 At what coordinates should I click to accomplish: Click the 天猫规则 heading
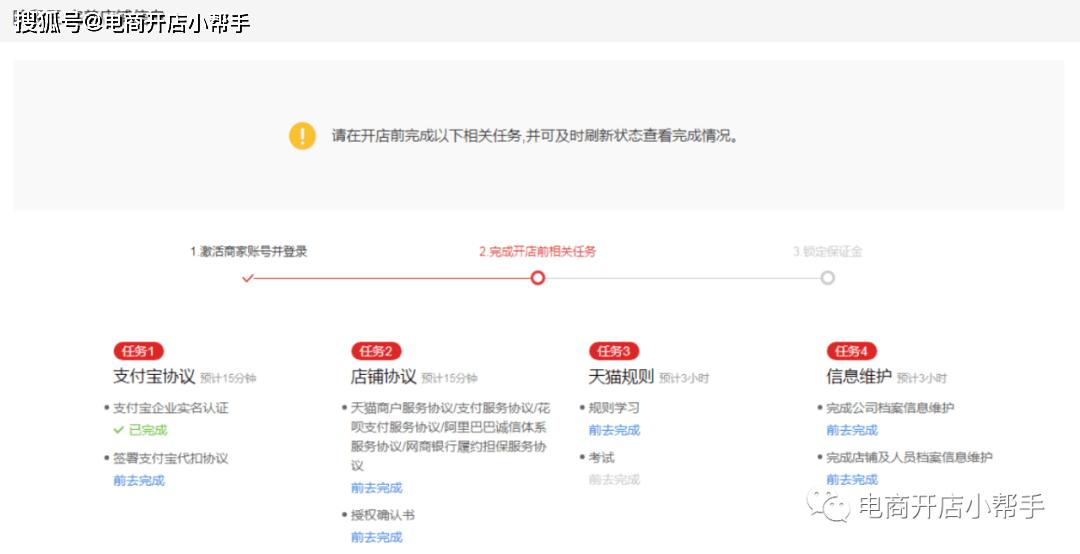click(621, 376)
